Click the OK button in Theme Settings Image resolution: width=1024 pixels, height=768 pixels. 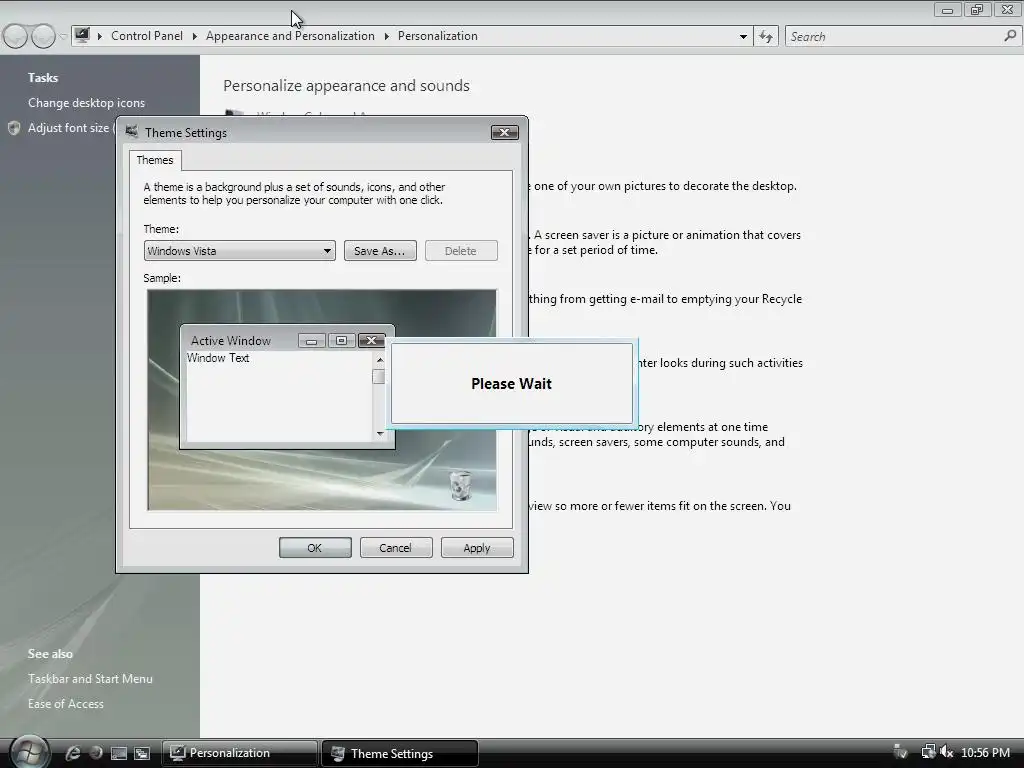(x=315, y=548)
